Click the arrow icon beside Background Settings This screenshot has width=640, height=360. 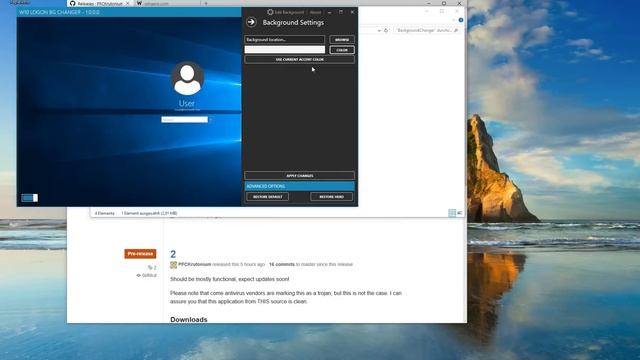click(251, 22)
